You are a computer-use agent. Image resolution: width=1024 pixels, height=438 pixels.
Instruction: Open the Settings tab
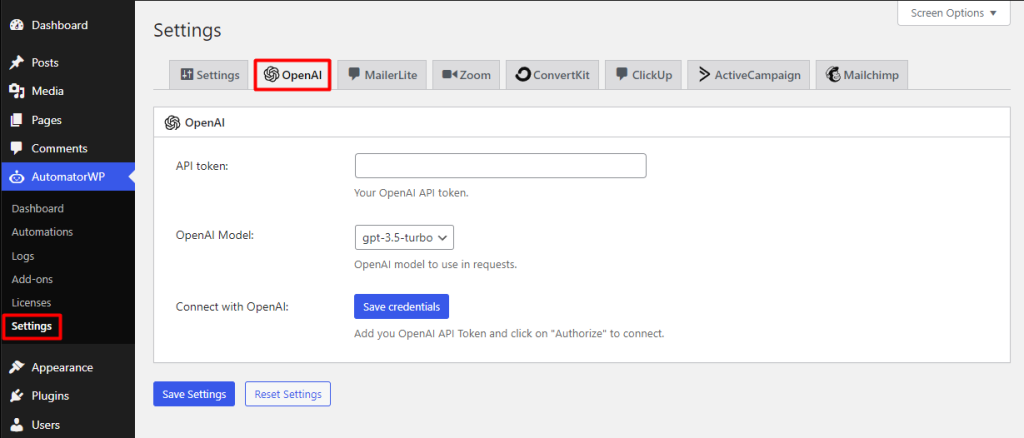[x=210, y=75]
